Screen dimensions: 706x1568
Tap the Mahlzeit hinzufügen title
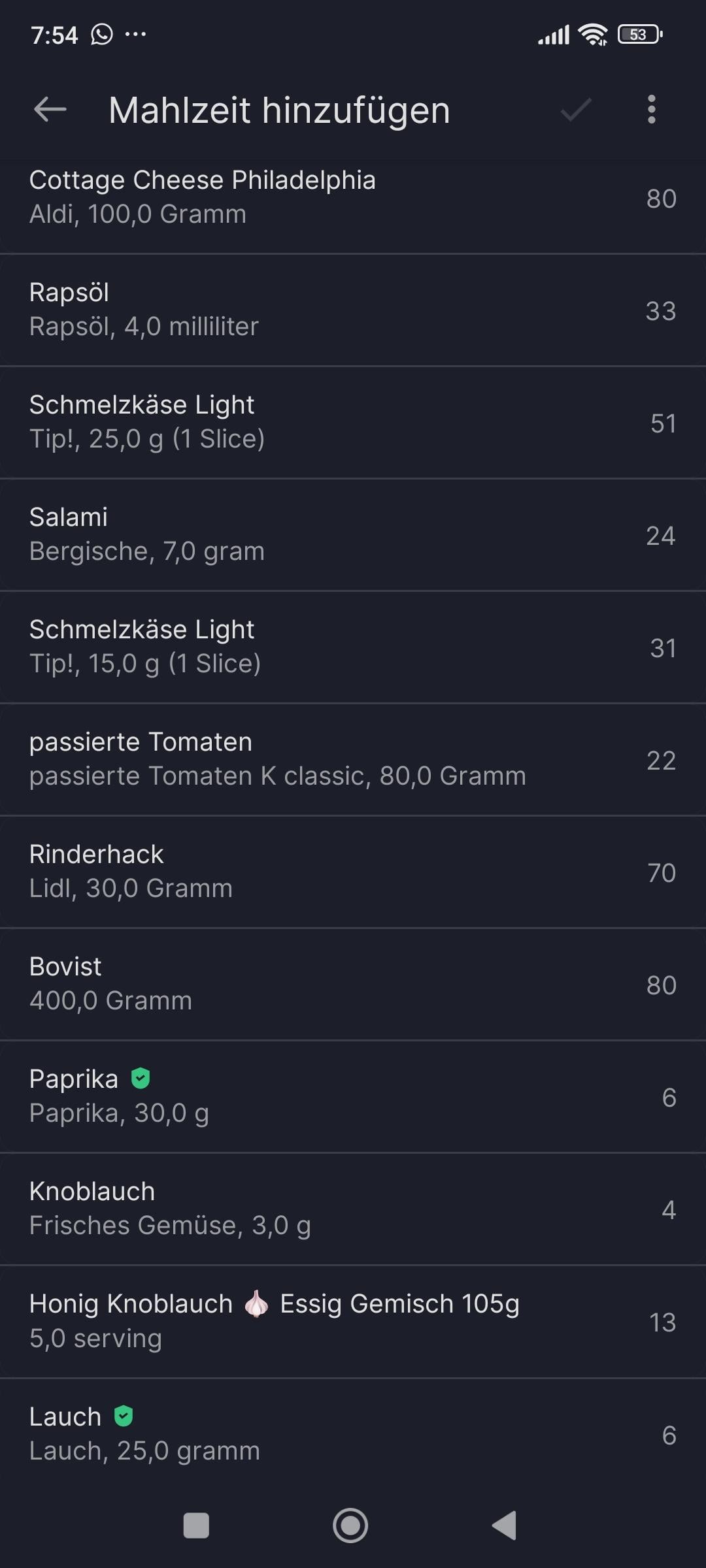[279, 110]
